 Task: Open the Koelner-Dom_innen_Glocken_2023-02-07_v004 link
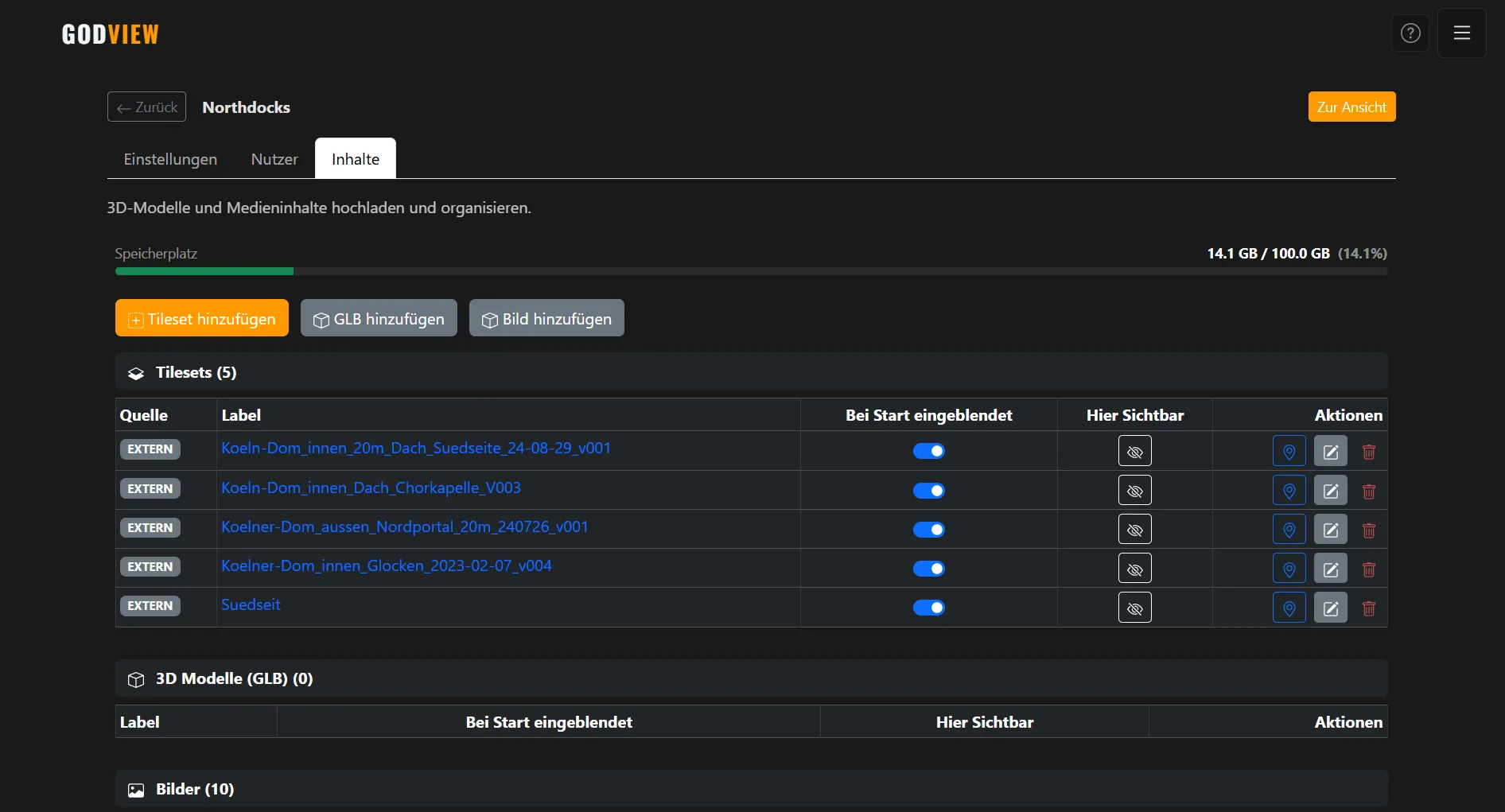[x=386, y=565]
